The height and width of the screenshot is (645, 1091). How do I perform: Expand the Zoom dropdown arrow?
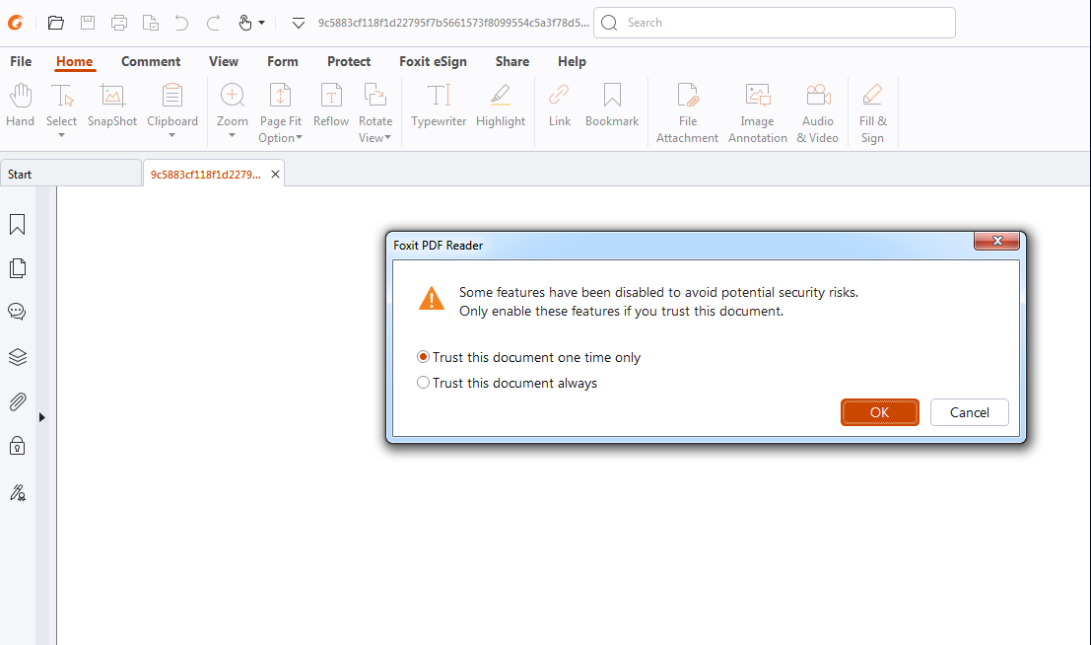tap(232, 136)
